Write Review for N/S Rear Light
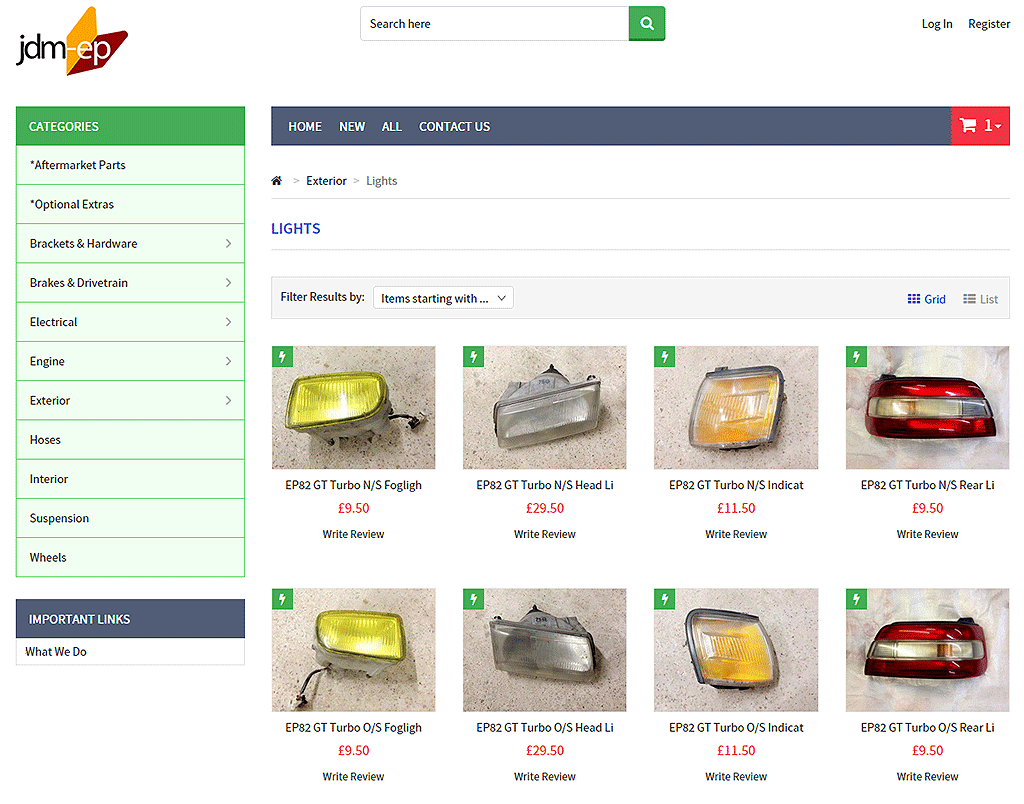Viewport: 1024px width, 804px height. (x=927, y=534)
